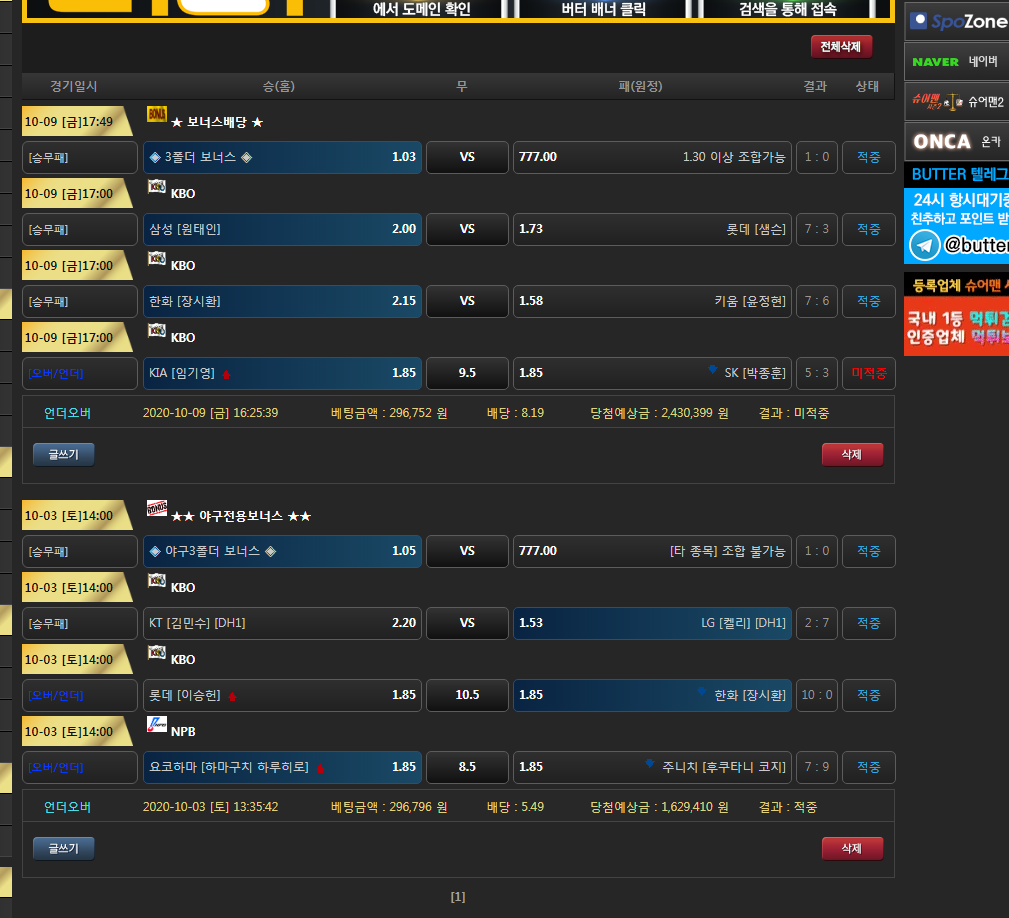Click the blue down arrow beside SK [박종훈]

[x=712, y=370]
